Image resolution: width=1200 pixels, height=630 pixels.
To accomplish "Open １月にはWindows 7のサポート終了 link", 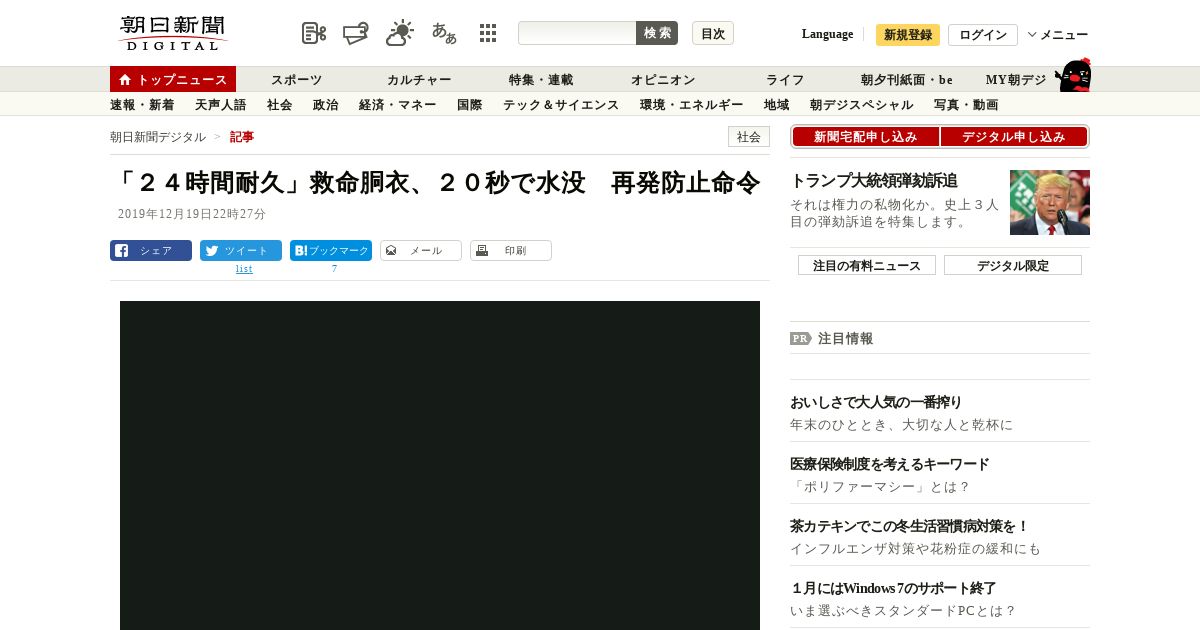I will (x=893, y=588).
